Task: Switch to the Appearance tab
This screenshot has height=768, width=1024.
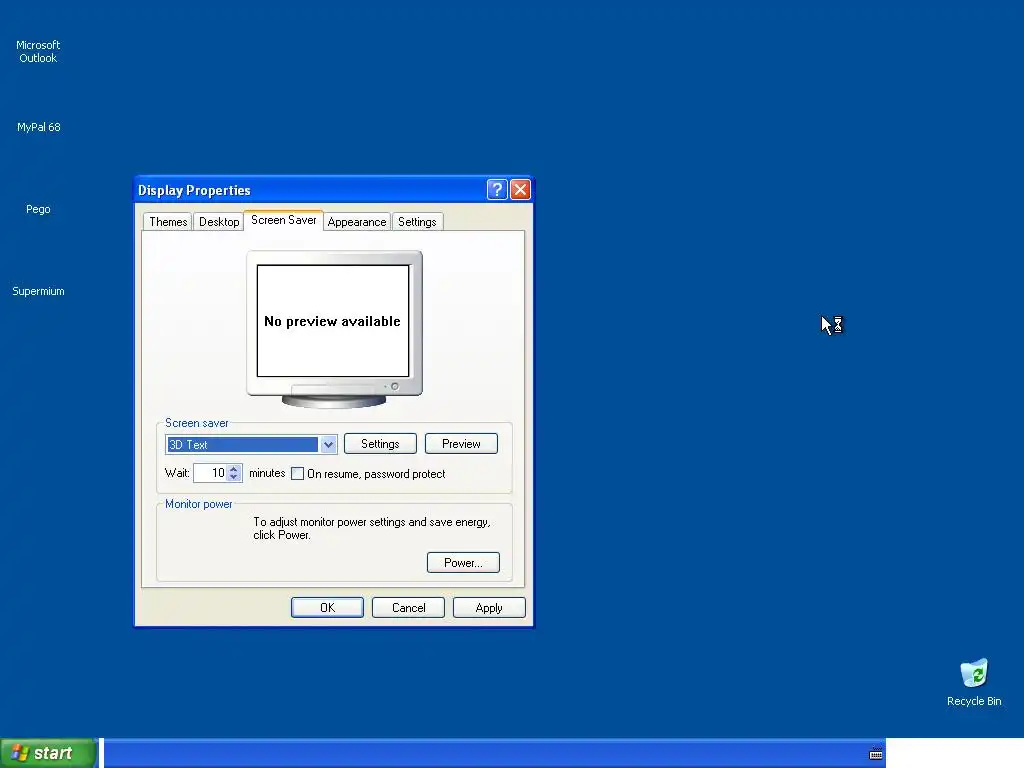Action: click(x=357, y=221)
